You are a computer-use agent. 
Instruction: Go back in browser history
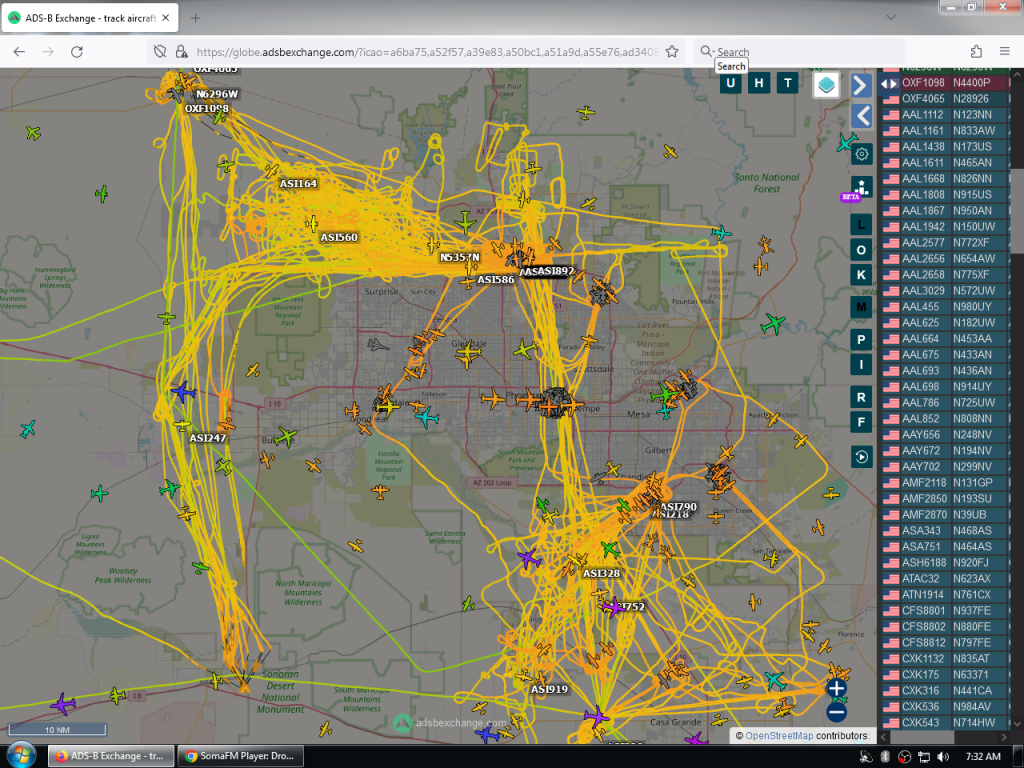[x=19, y=52]
